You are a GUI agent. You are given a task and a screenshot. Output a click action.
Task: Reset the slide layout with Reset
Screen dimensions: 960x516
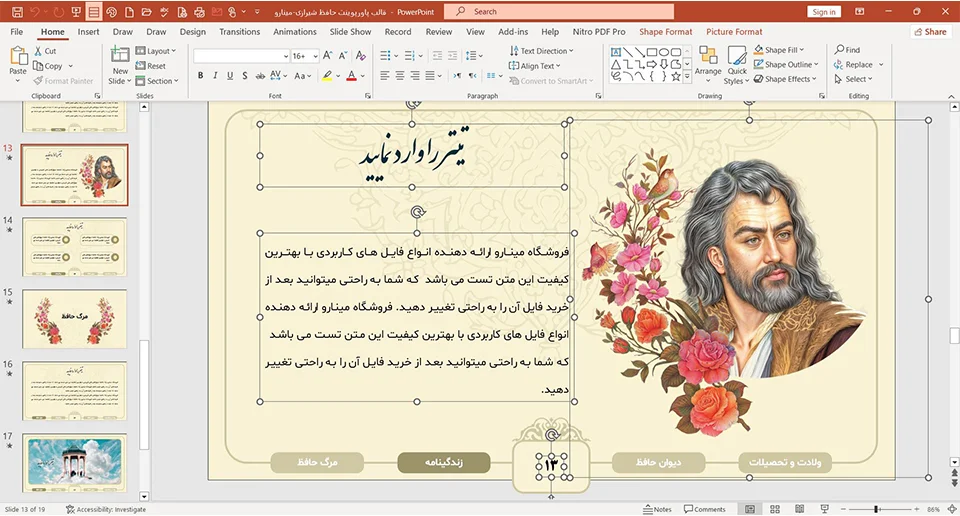151,65
